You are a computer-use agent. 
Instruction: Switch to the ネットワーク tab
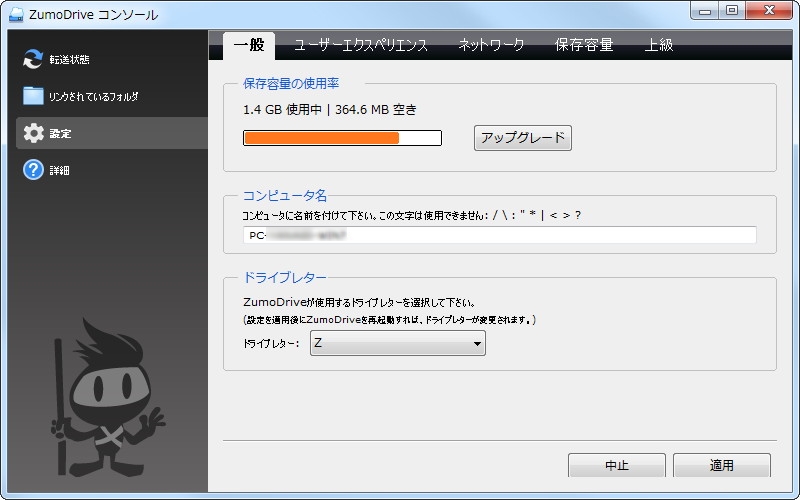coord(491,45)
